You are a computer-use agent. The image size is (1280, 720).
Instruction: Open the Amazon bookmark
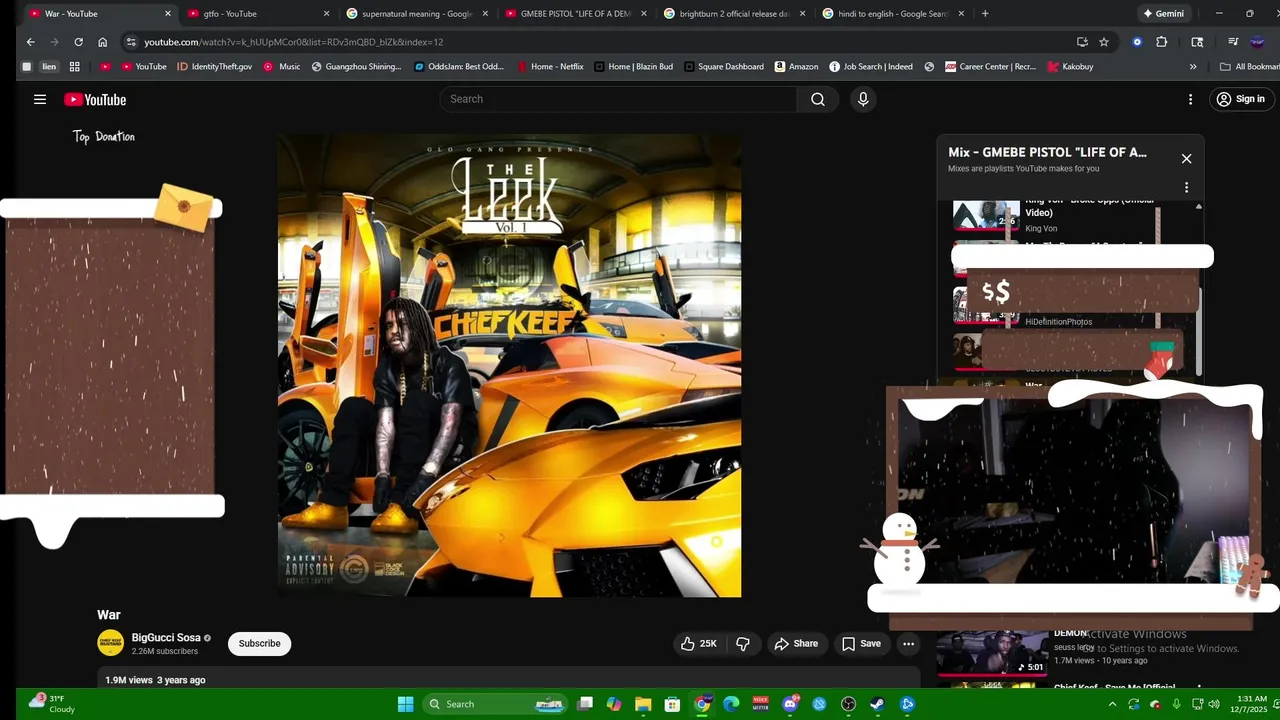click(796, 67)
